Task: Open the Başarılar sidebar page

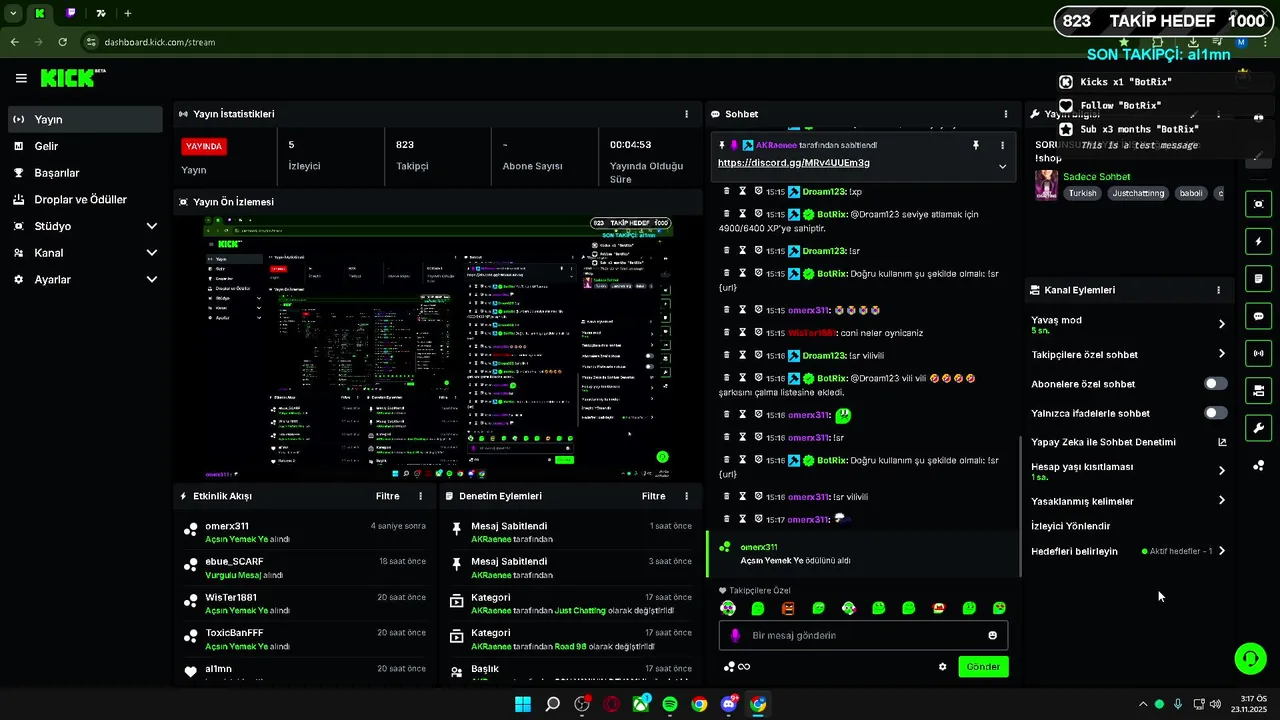Action: (85, 173)
